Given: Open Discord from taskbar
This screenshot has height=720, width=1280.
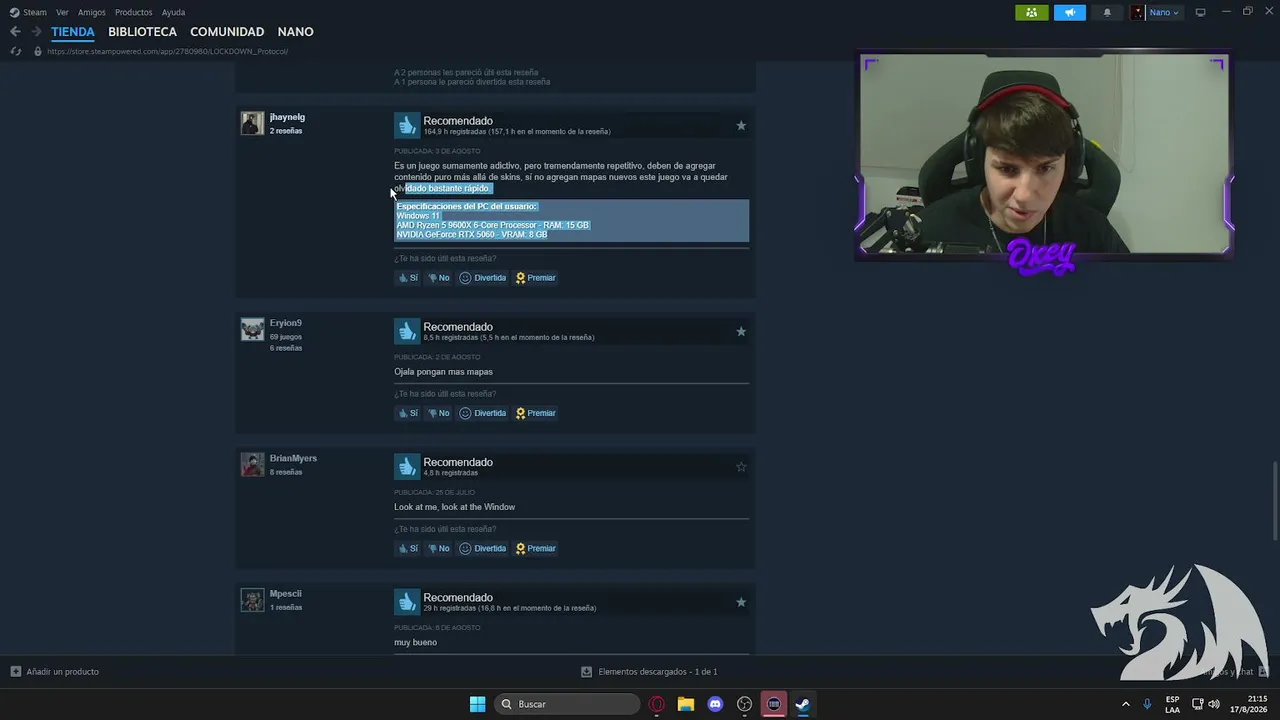Looking at the screenshot, I should [715, 704].
